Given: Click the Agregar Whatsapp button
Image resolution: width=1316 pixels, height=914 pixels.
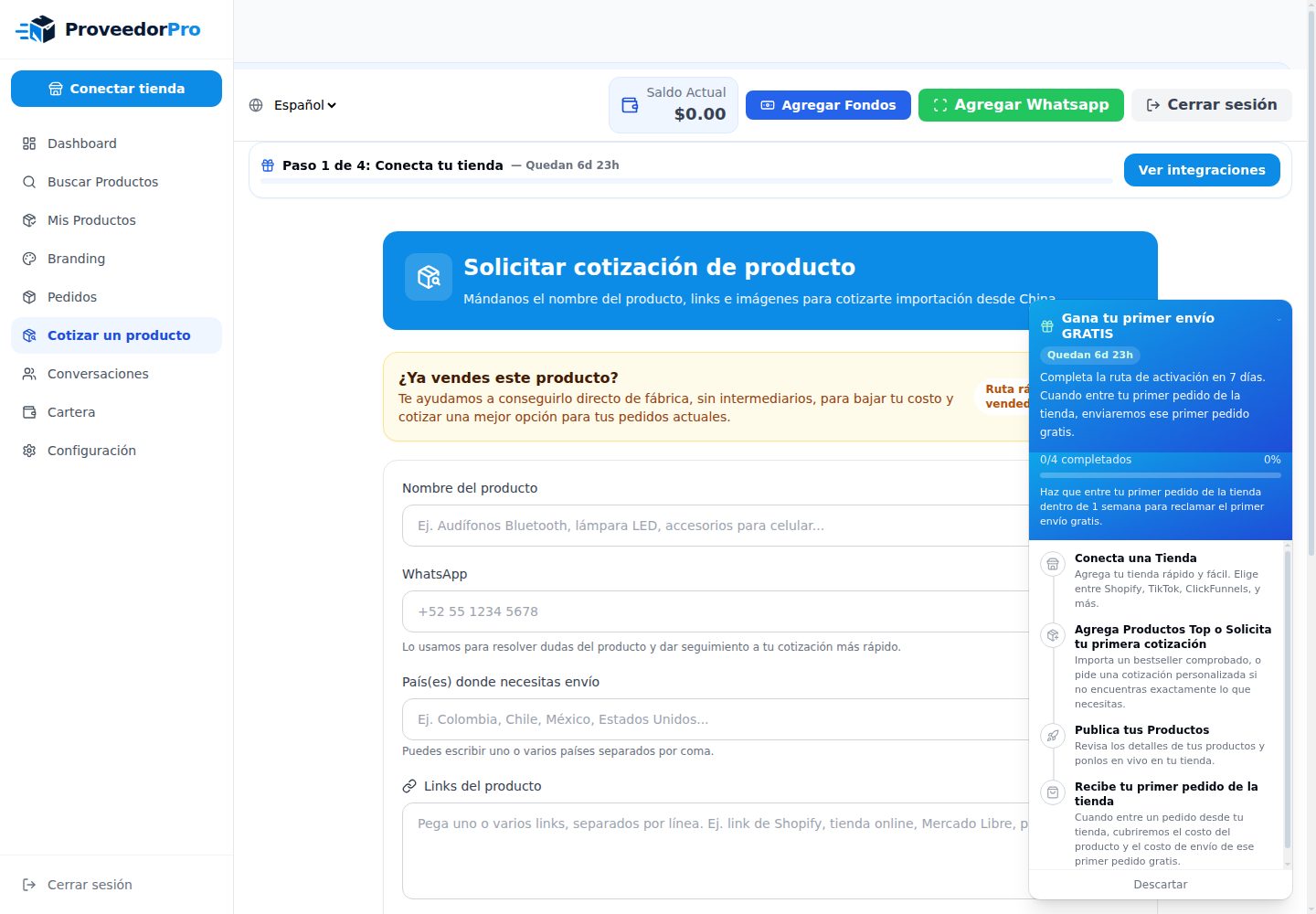Looking at the screenshot, I should (x=1021, y=105).
